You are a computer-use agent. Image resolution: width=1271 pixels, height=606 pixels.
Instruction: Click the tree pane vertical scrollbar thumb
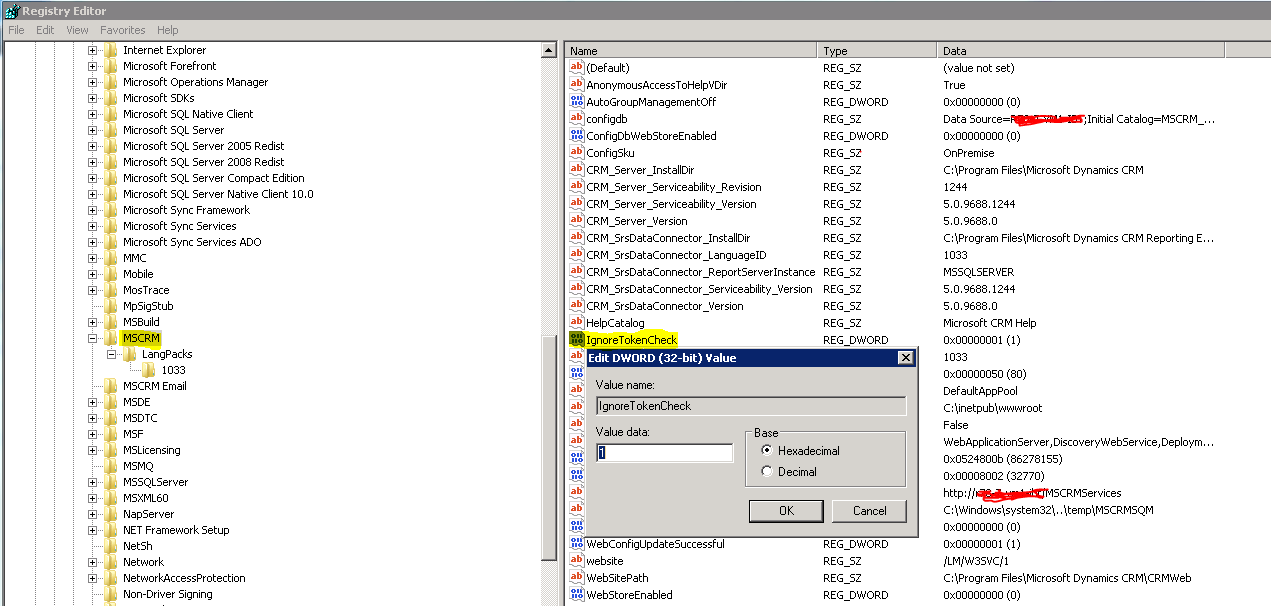coord(548,448)
